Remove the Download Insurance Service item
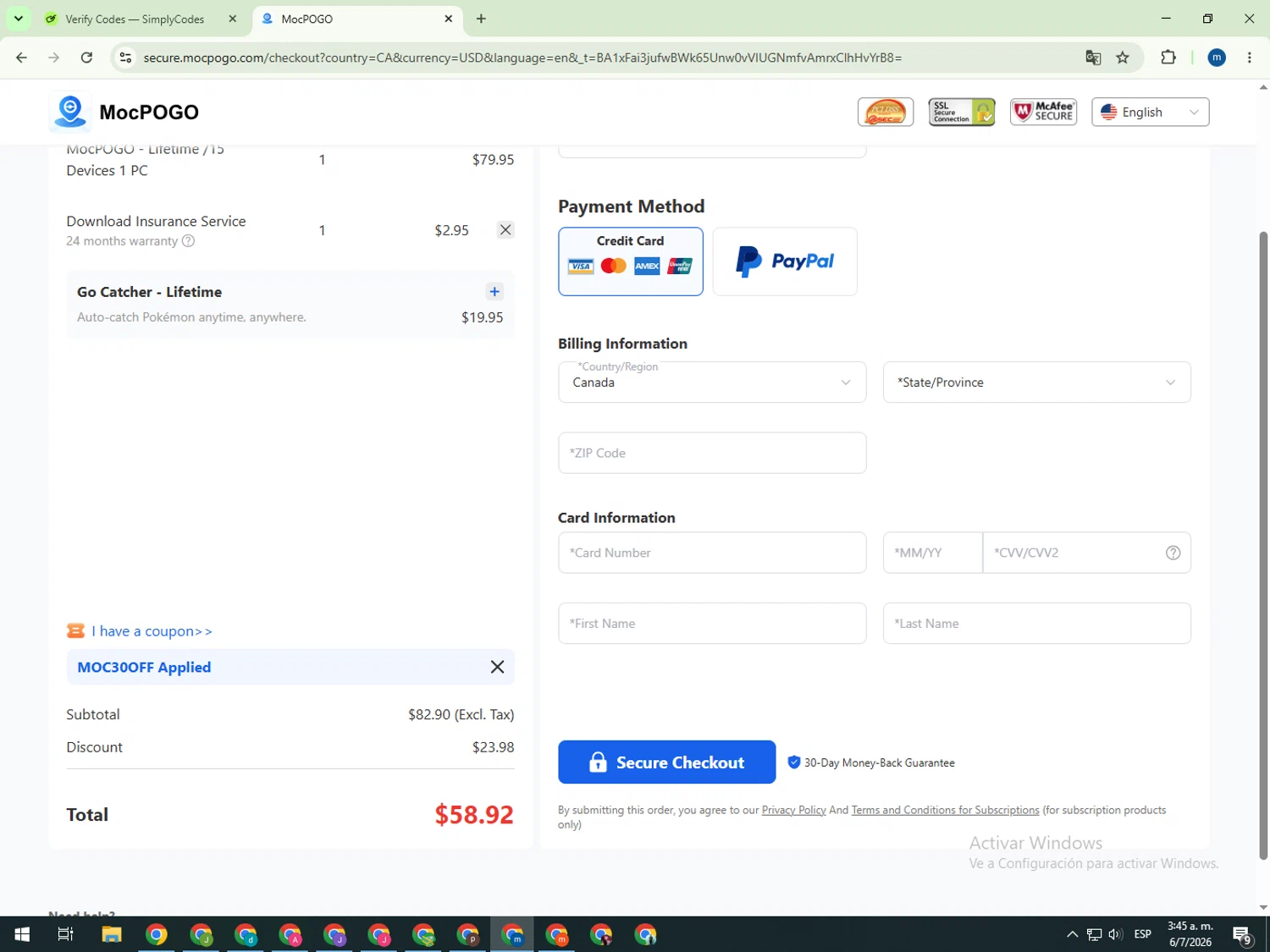Screen dimensions: 1270x952 click(x=505, y=230)
